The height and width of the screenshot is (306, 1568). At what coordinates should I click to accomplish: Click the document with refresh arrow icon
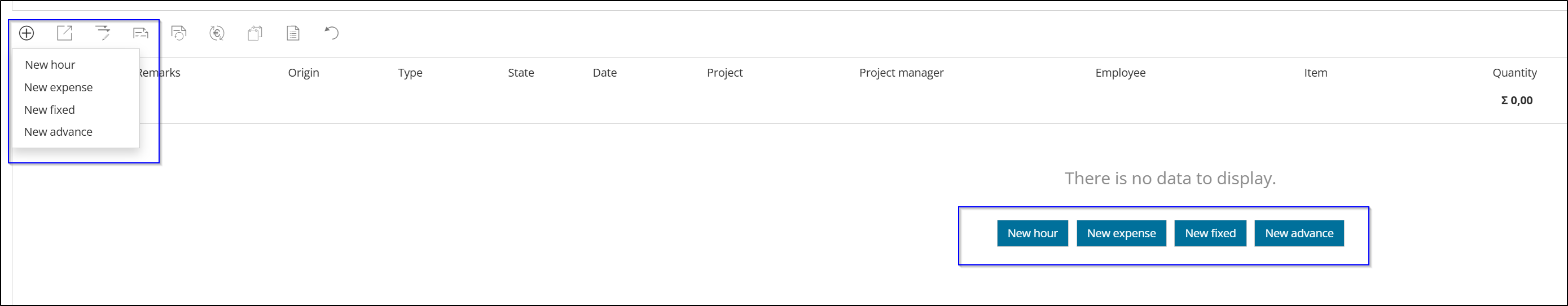pos(179,33)
